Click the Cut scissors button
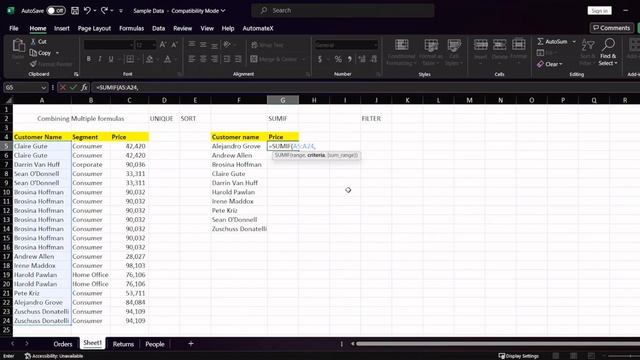The height and width of the screenshot is (360, 640). click(x=39, y=42)
